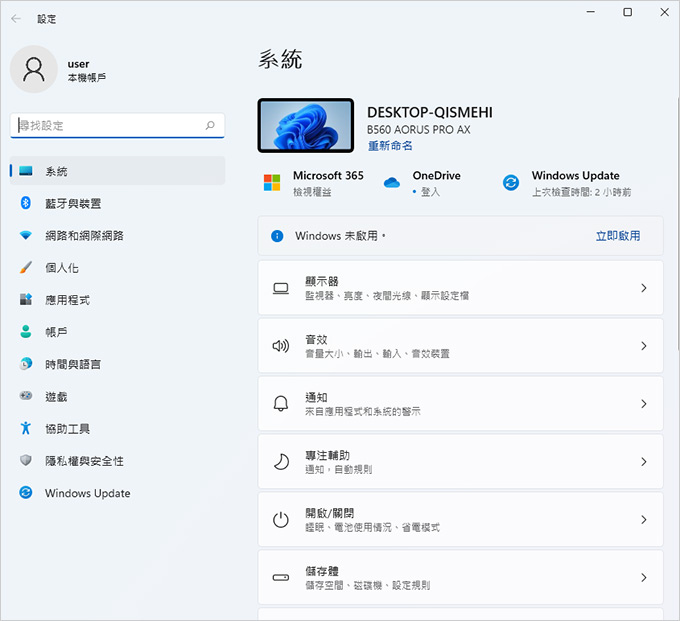Click the 儲存體 drive icon
Screen dimensions: 680x621
point(281,577)
